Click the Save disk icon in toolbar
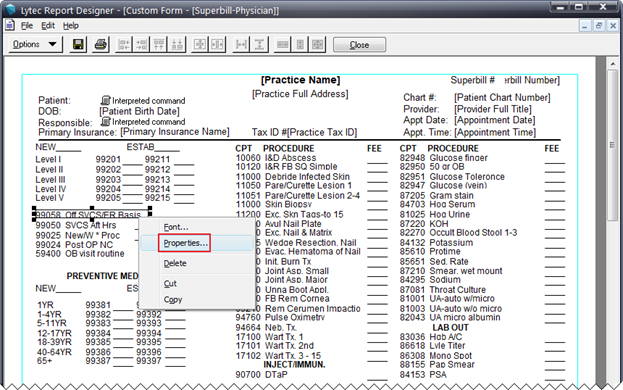The width and height of the screenshot is (623, 390). [x=78, y=44]
